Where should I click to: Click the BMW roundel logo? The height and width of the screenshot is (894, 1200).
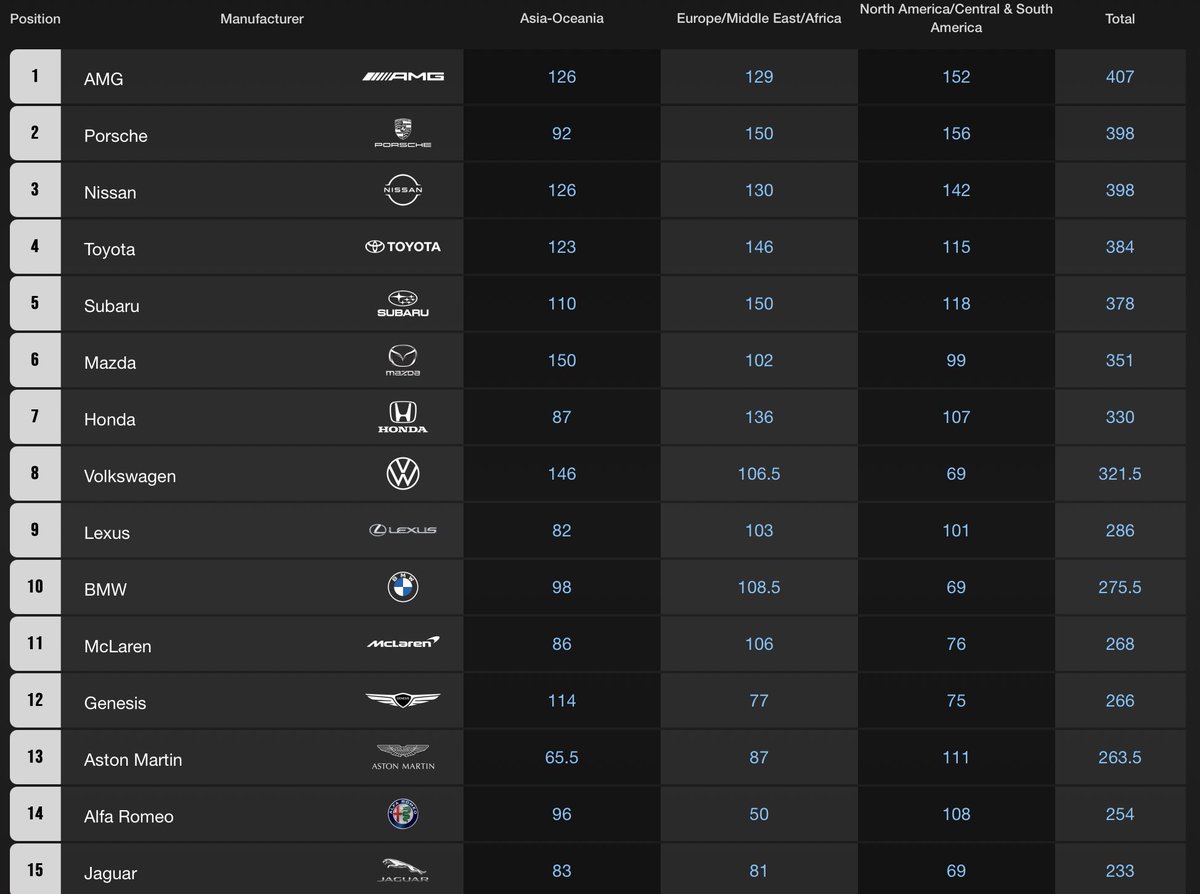[403, 587]
